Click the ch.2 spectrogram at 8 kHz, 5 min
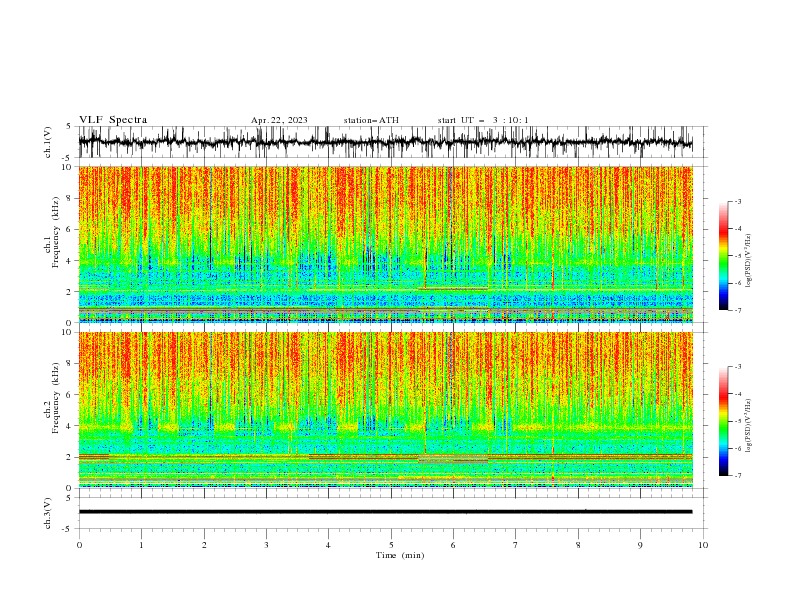The width and height of the screenshot is (792, 612). pyautogui.click(x=391, y=364)
